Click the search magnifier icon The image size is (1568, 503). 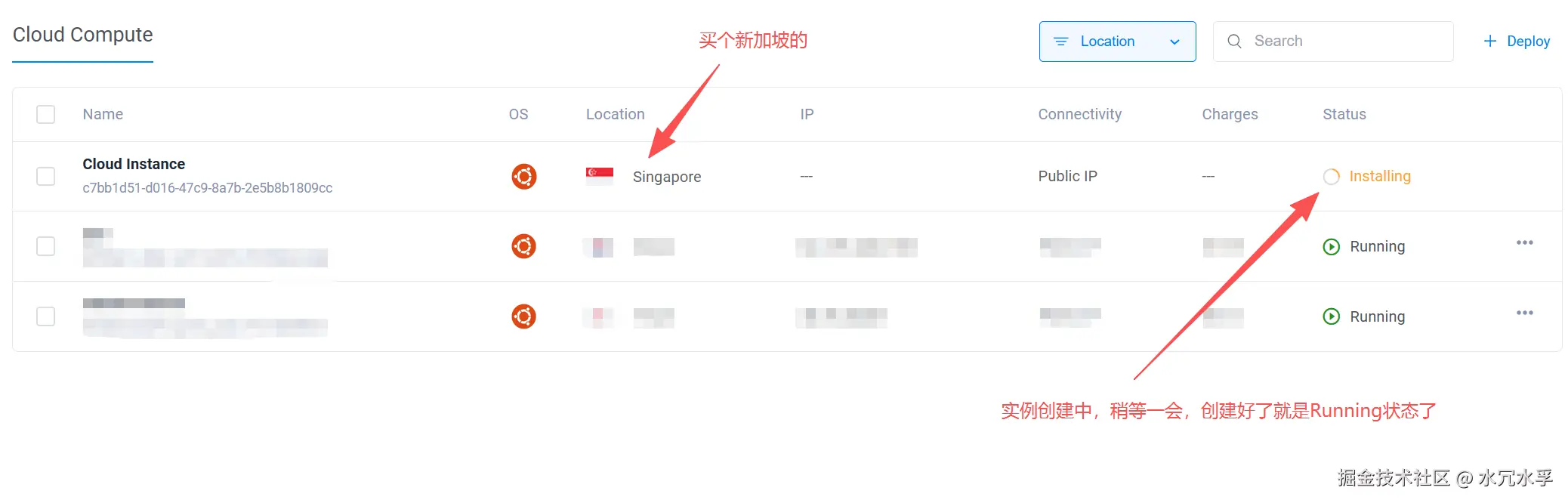1234,42
